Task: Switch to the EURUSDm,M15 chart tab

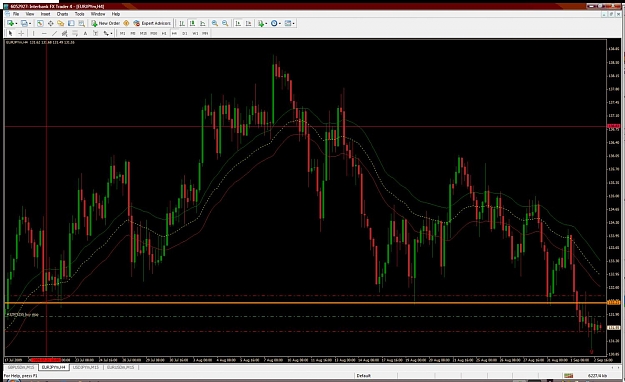Action: (x=121, y=367)
